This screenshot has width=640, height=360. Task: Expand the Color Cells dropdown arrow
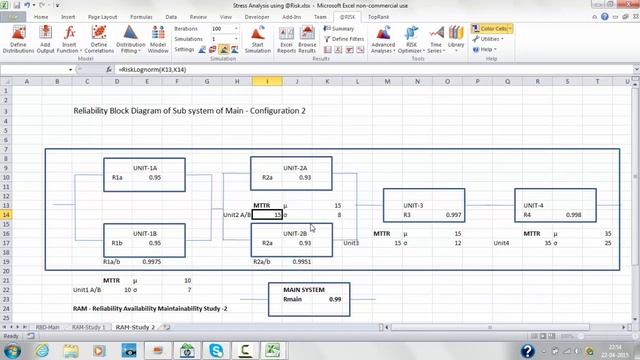coord(510,29)
